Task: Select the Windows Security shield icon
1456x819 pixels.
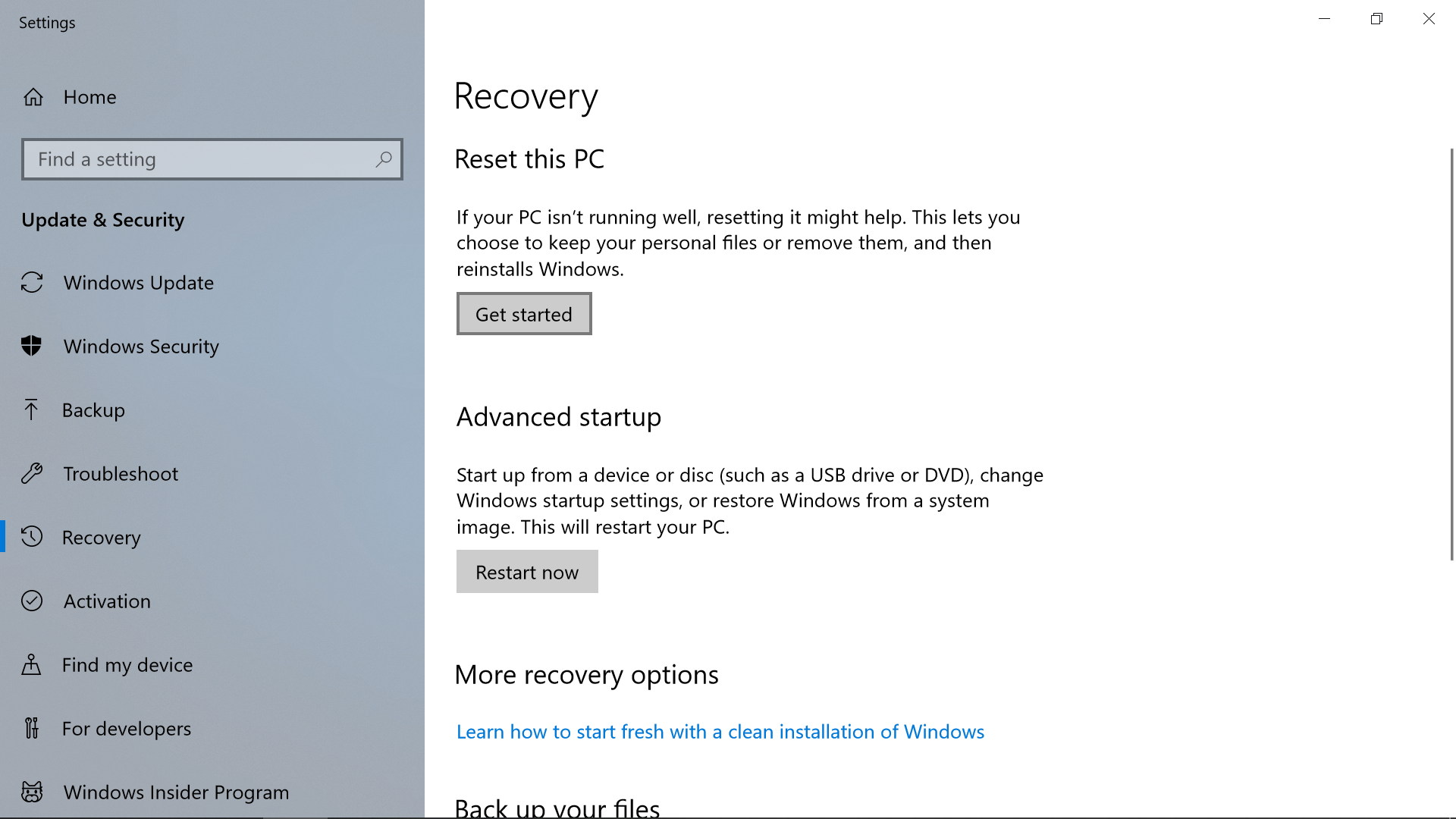Action: [32, 346]
